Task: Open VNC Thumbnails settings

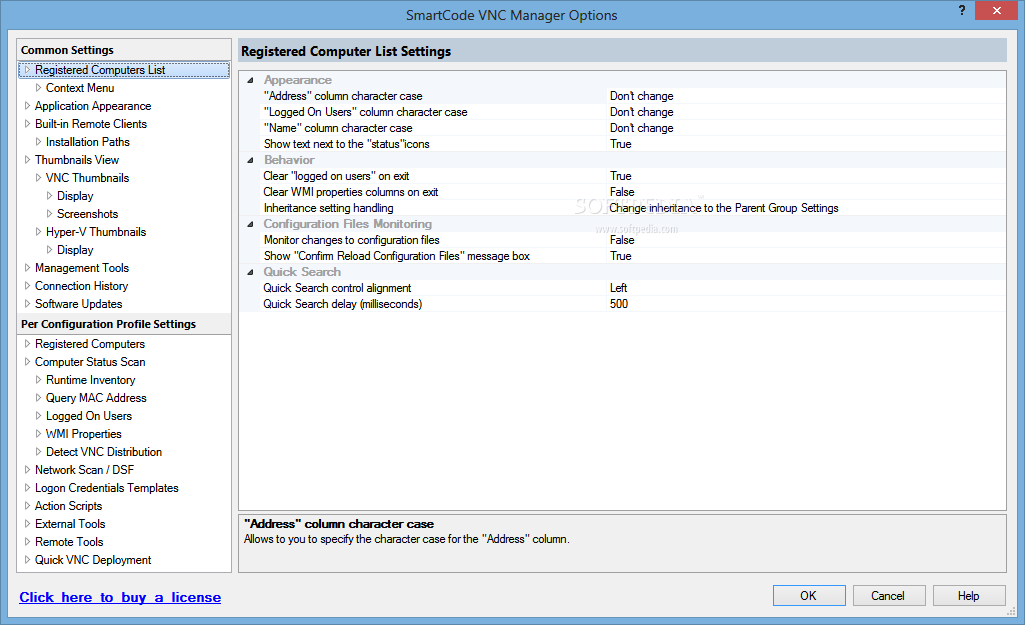Action: click(x=88, y=178)
